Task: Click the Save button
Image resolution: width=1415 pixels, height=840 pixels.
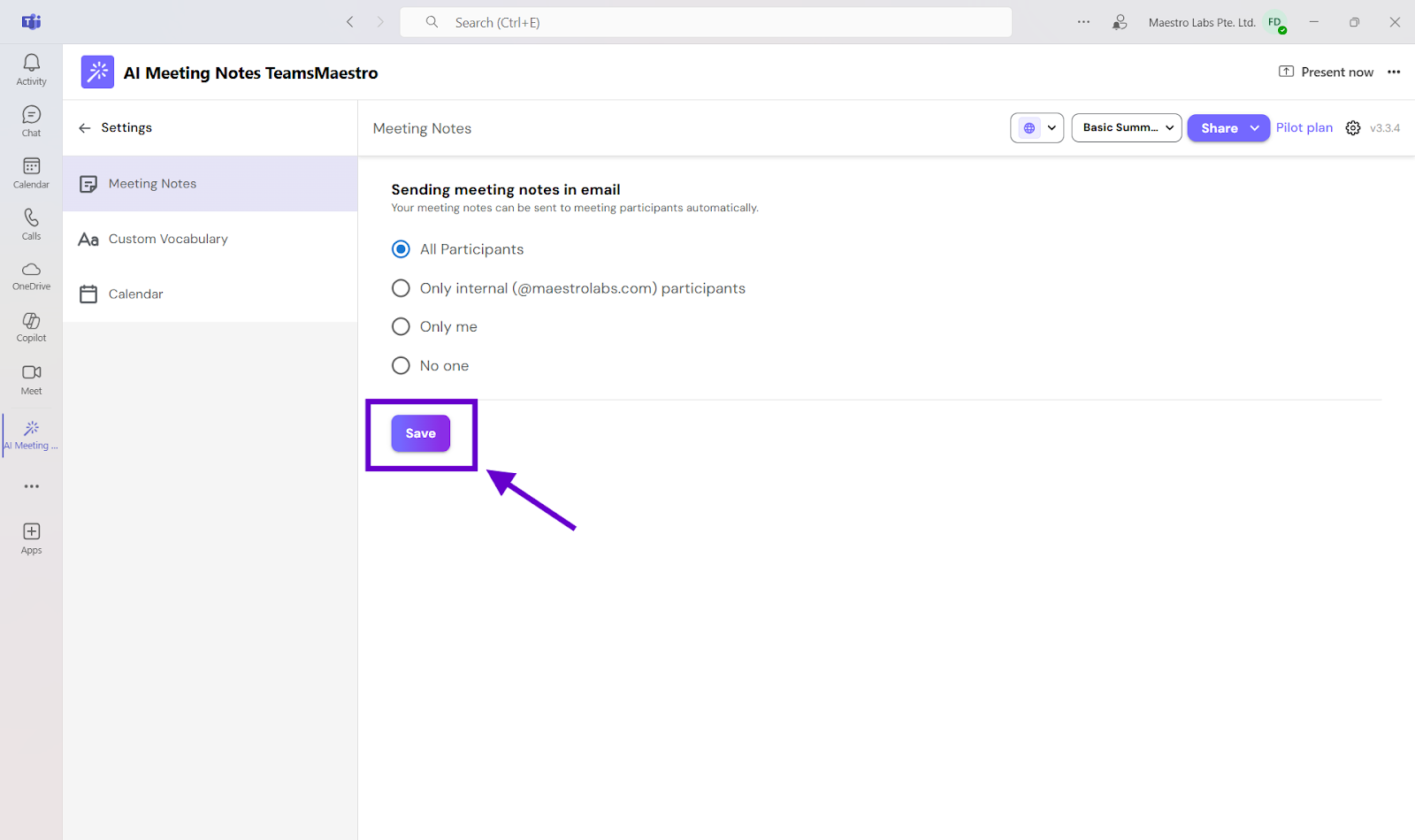Action: point(421,433)
